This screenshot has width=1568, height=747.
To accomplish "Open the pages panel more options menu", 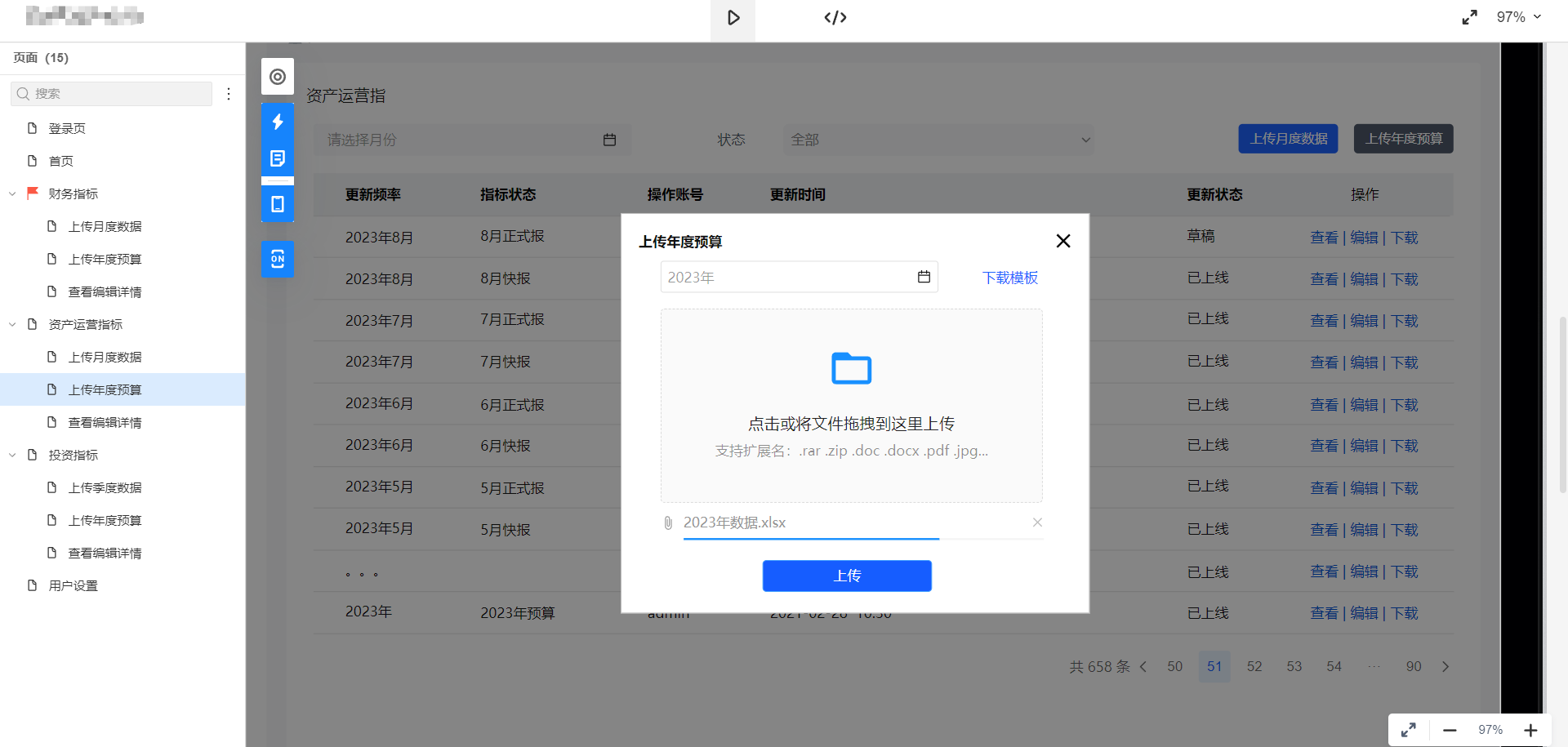I will [x=229, y=94].
